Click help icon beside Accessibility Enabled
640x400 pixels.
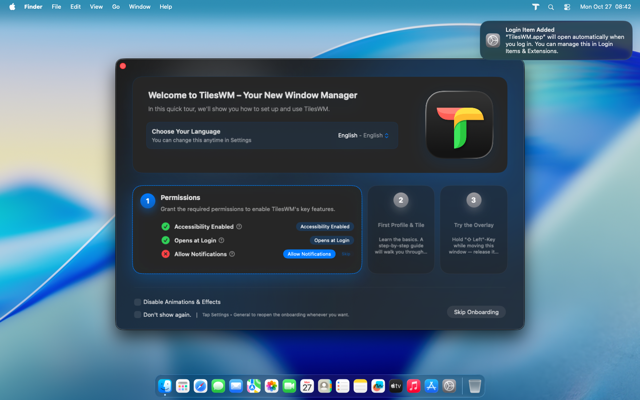pyautogui.click(x=239, y=227)
